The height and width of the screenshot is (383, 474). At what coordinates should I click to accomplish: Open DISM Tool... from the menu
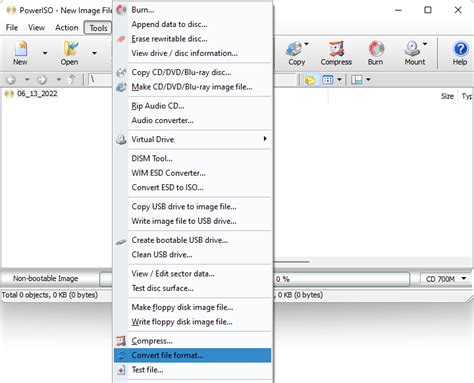click(193, 158)
